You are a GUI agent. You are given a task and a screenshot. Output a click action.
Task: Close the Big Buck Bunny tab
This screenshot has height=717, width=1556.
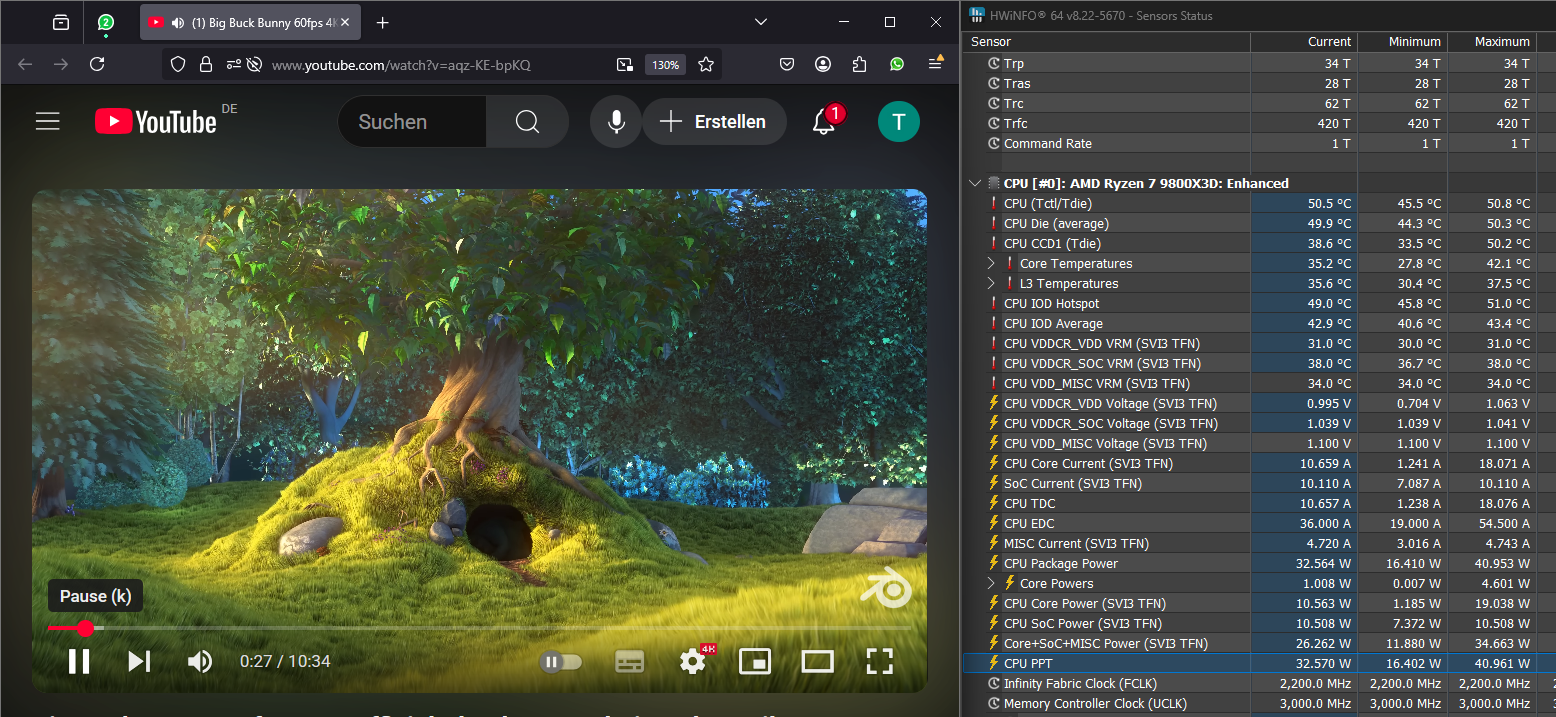point(346,22)
